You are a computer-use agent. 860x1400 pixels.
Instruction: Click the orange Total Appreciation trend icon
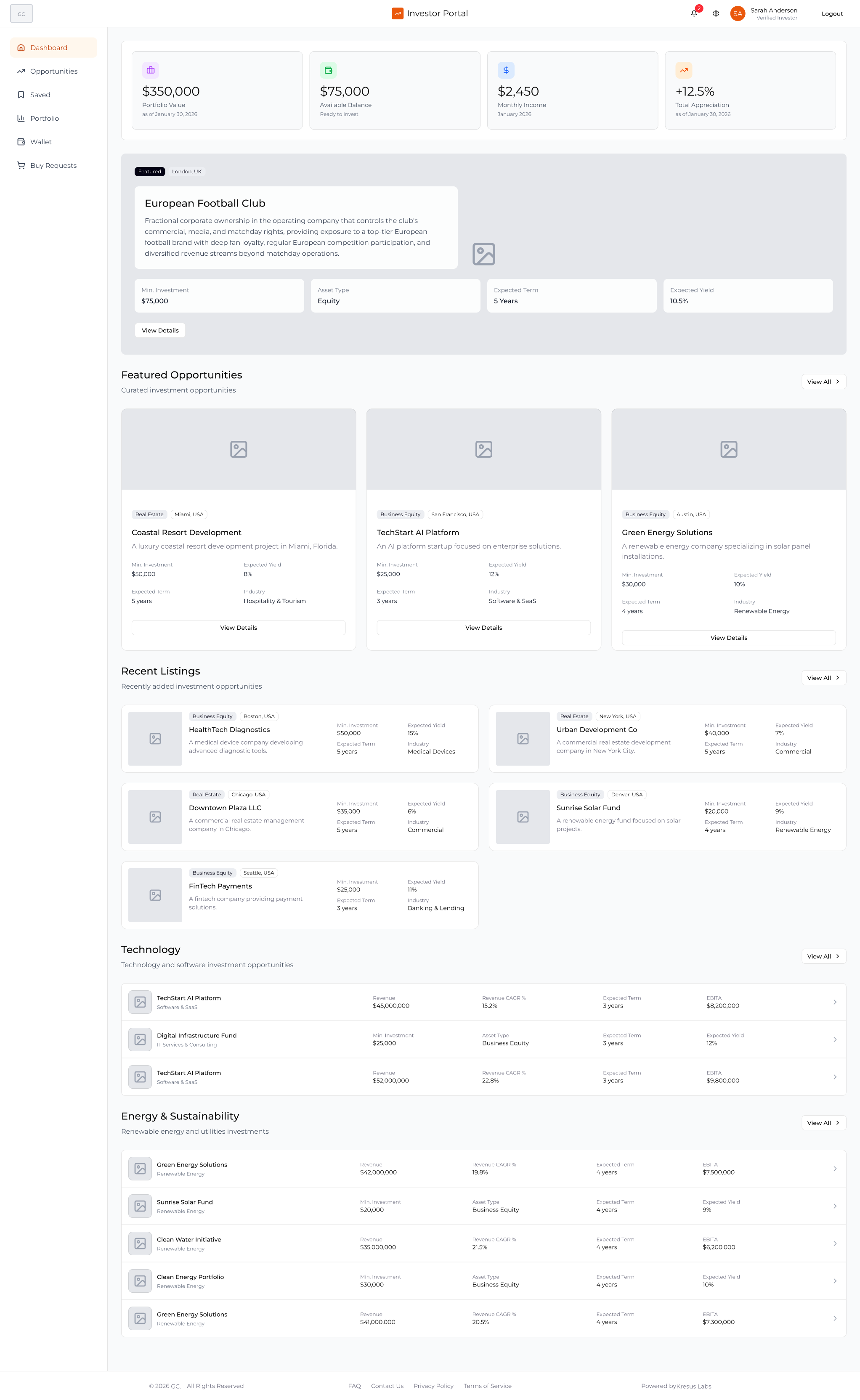(x=684, y=70)
